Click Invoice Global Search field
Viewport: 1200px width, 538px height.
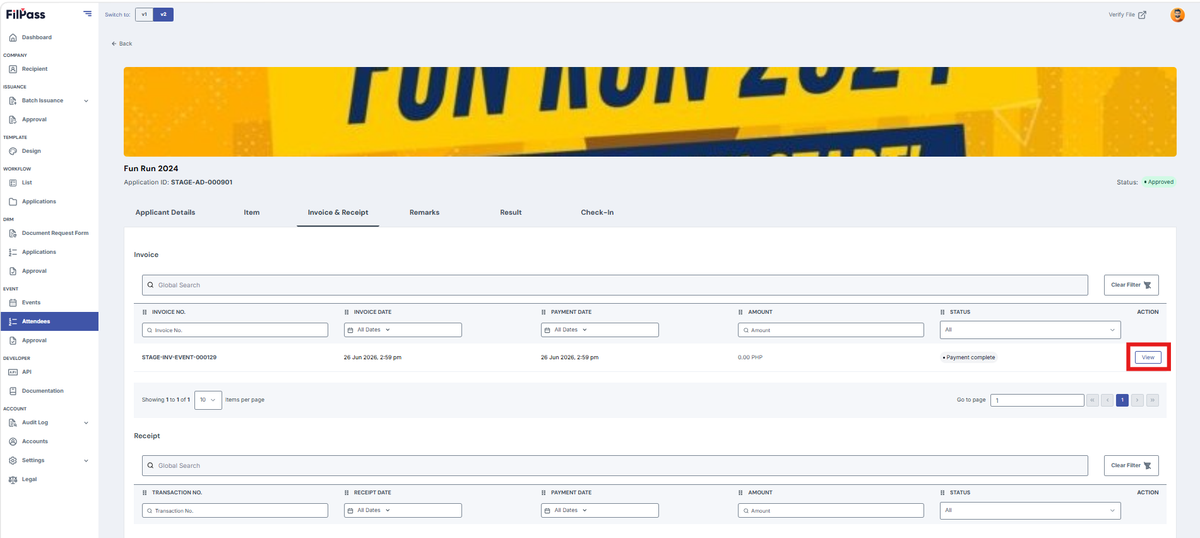click(x=615, y=285)
